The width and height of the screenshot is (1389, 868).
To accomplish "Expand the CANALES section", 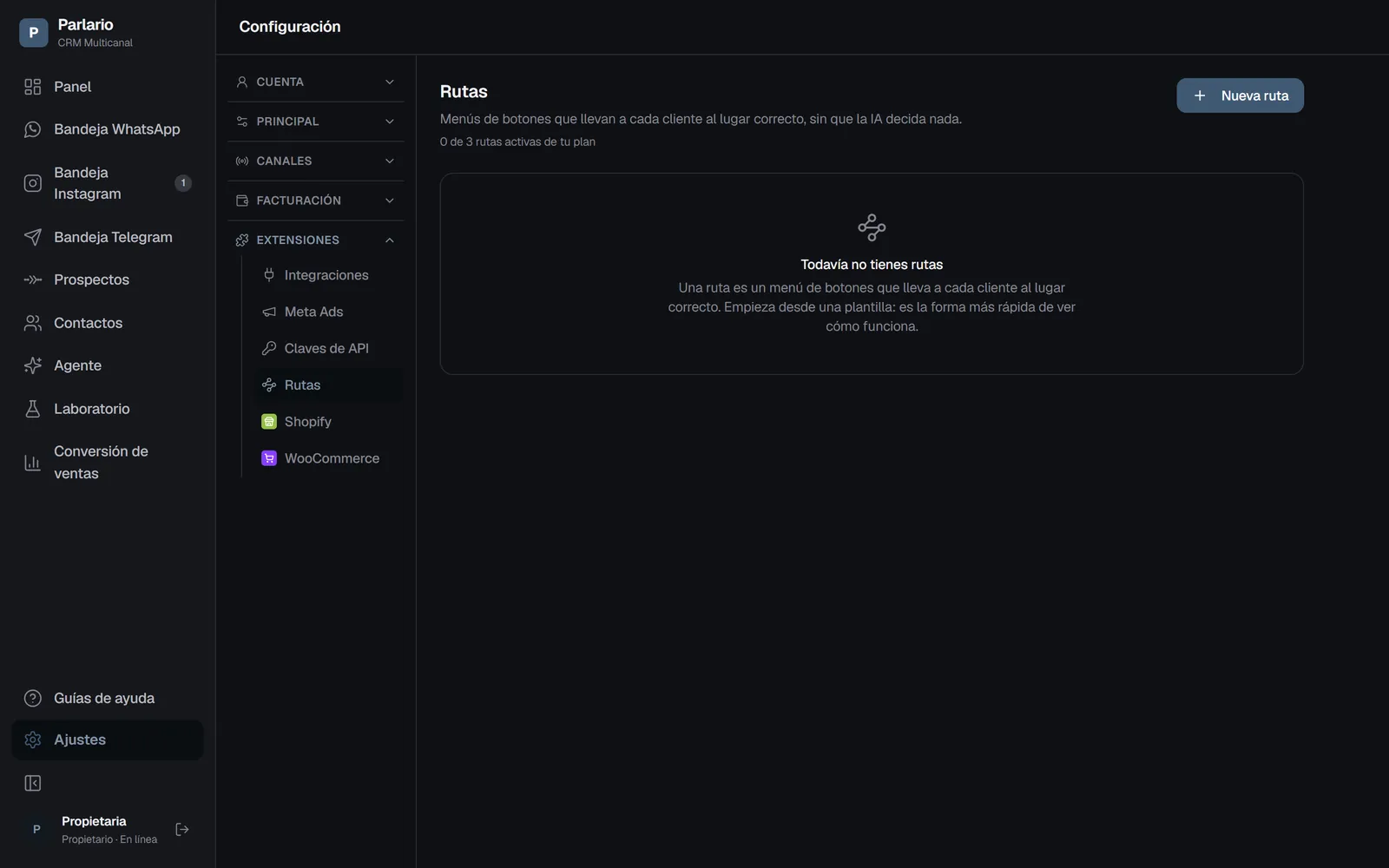I will click(x=315, y=161).
